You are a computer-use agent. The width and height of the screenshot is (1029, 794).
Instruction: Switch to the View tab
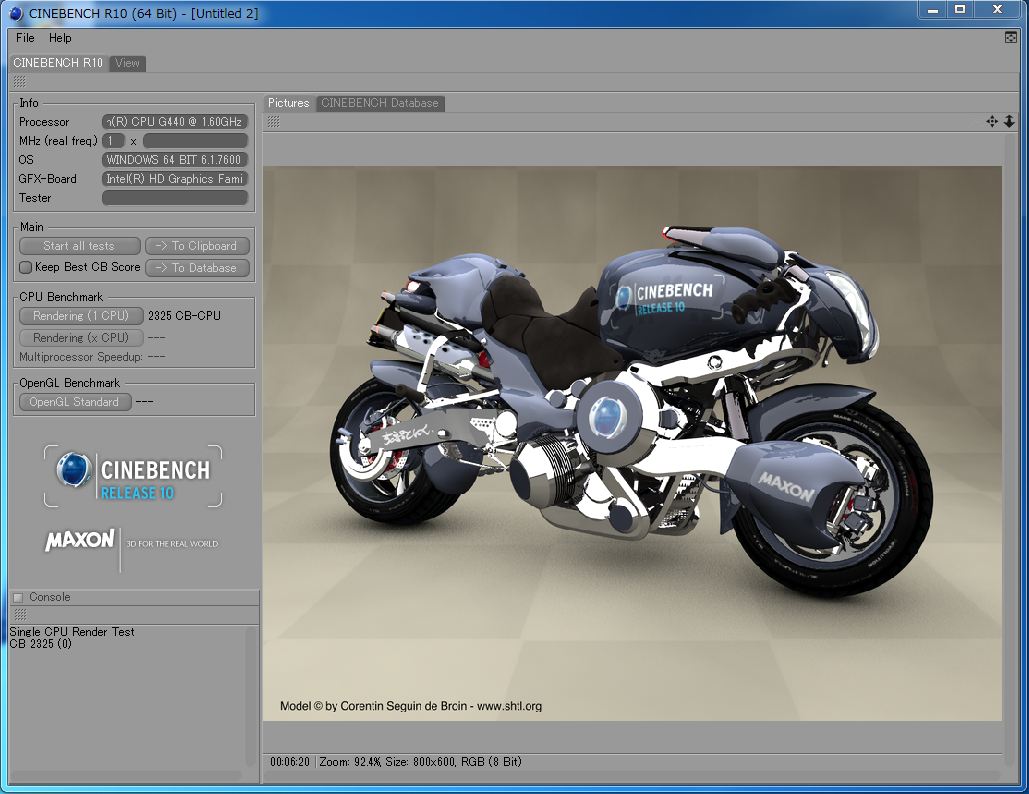coord(127,63)
